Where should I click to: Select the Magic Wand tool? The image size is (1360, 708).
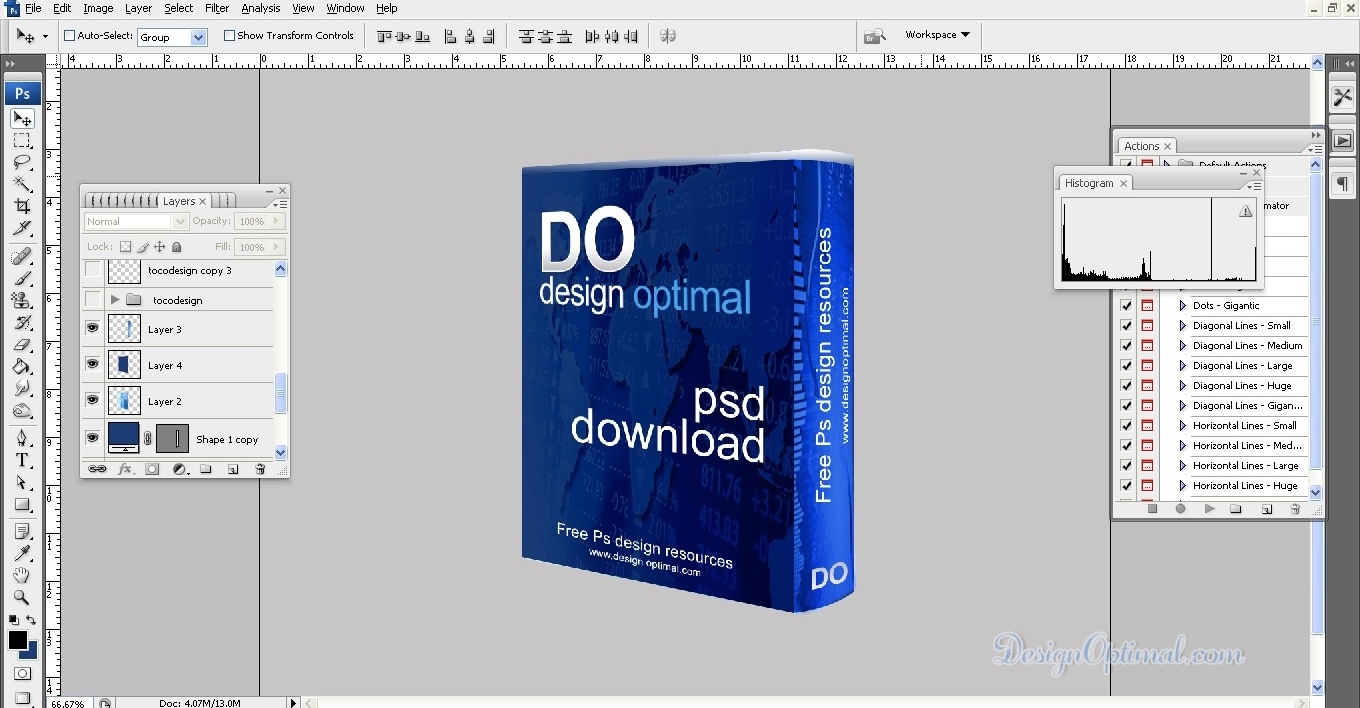(22, 184)
